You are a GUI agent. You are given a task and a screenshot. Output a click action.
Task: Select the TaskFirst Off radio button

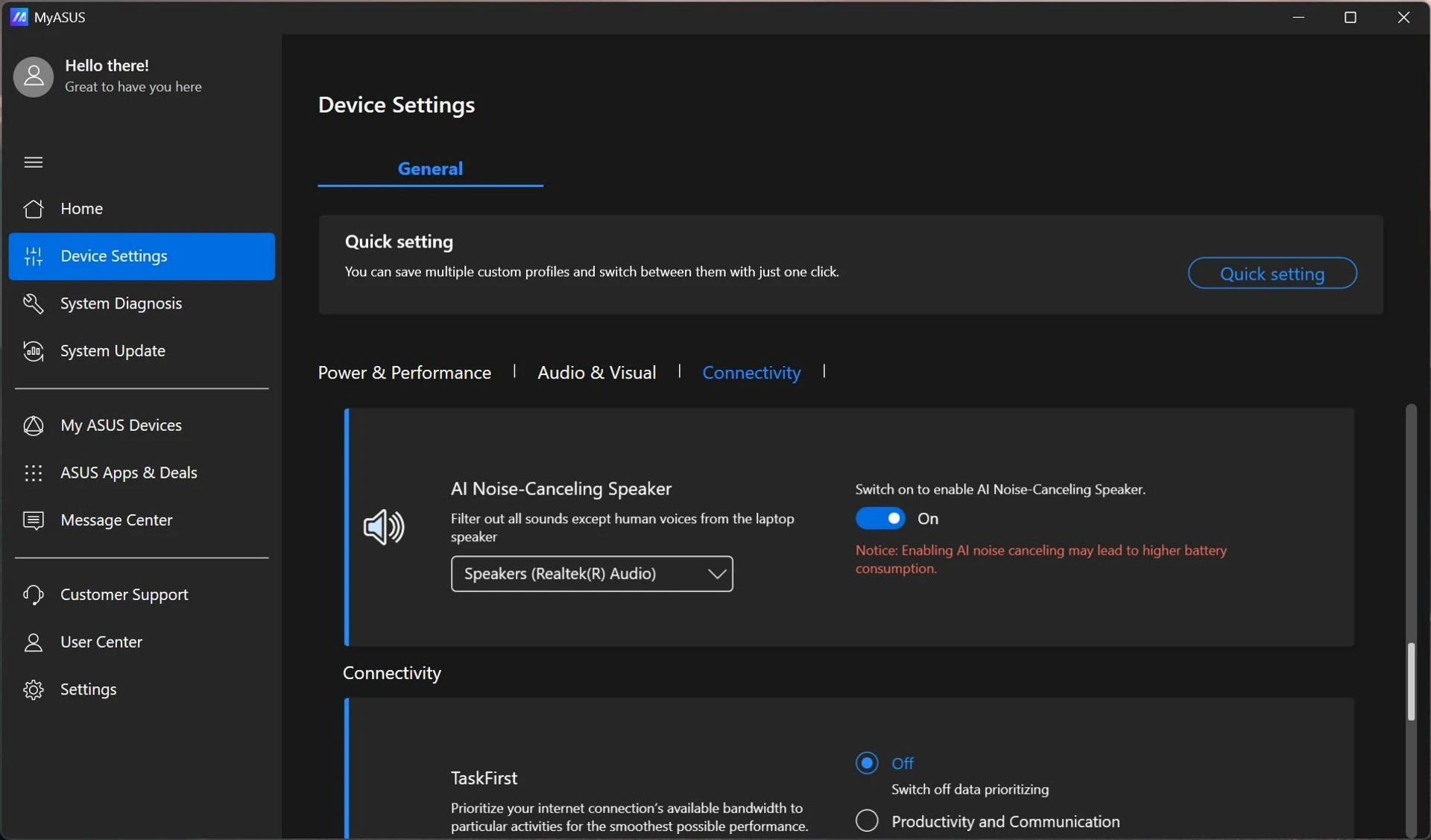tap(867, 762)
